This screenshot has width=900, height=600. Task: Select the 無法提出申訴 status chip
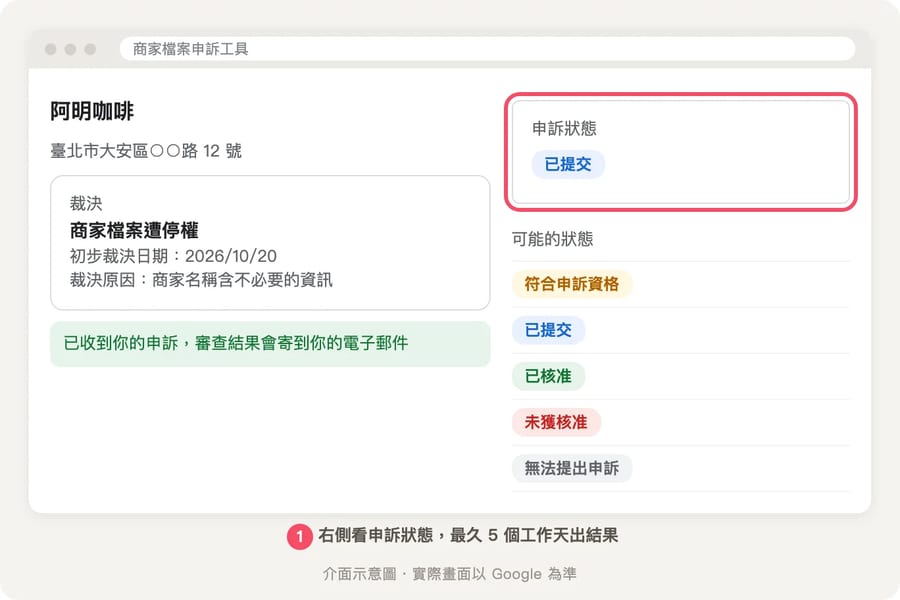(x=572, y=468)
